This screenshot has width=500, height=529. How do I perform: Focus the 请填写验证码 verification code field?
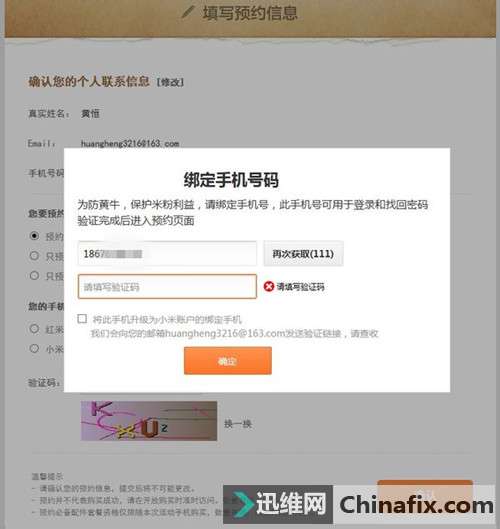[167, 286]
